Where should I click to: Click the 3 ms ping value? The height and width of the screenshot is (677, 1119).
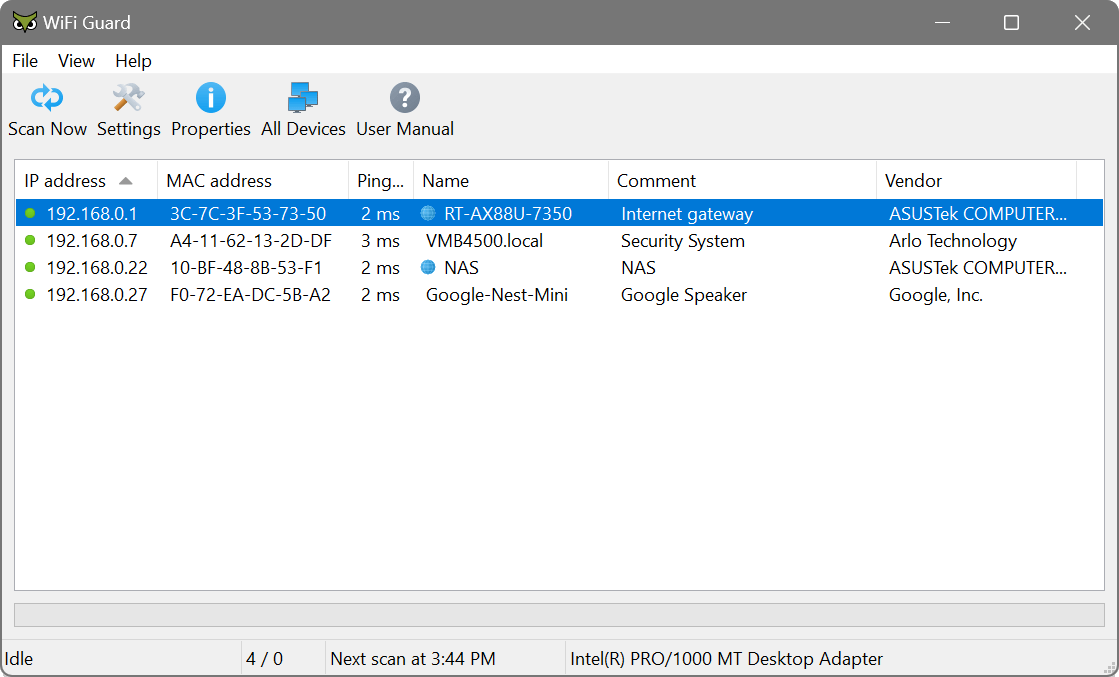[x=380, y=241]
